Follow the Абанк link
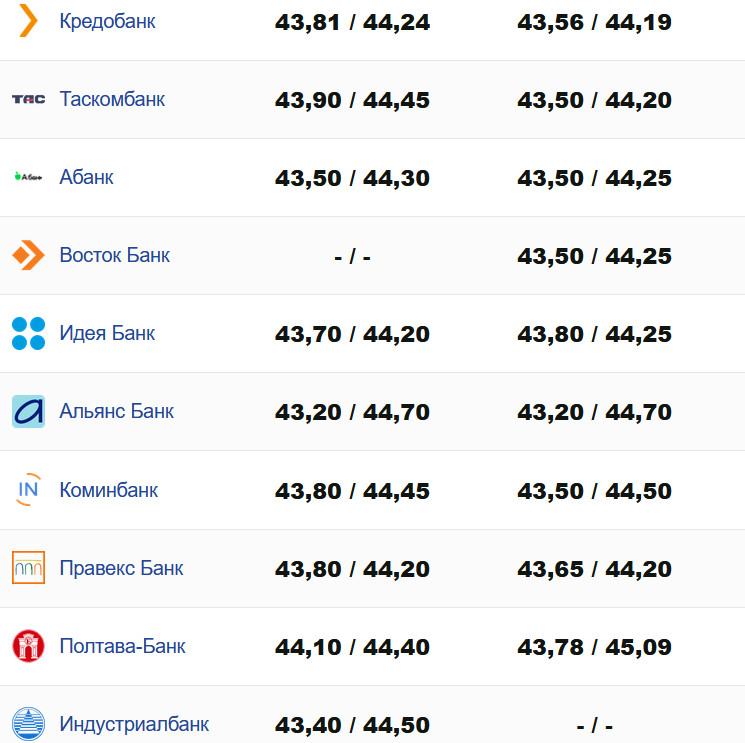 tap(87, 177)
